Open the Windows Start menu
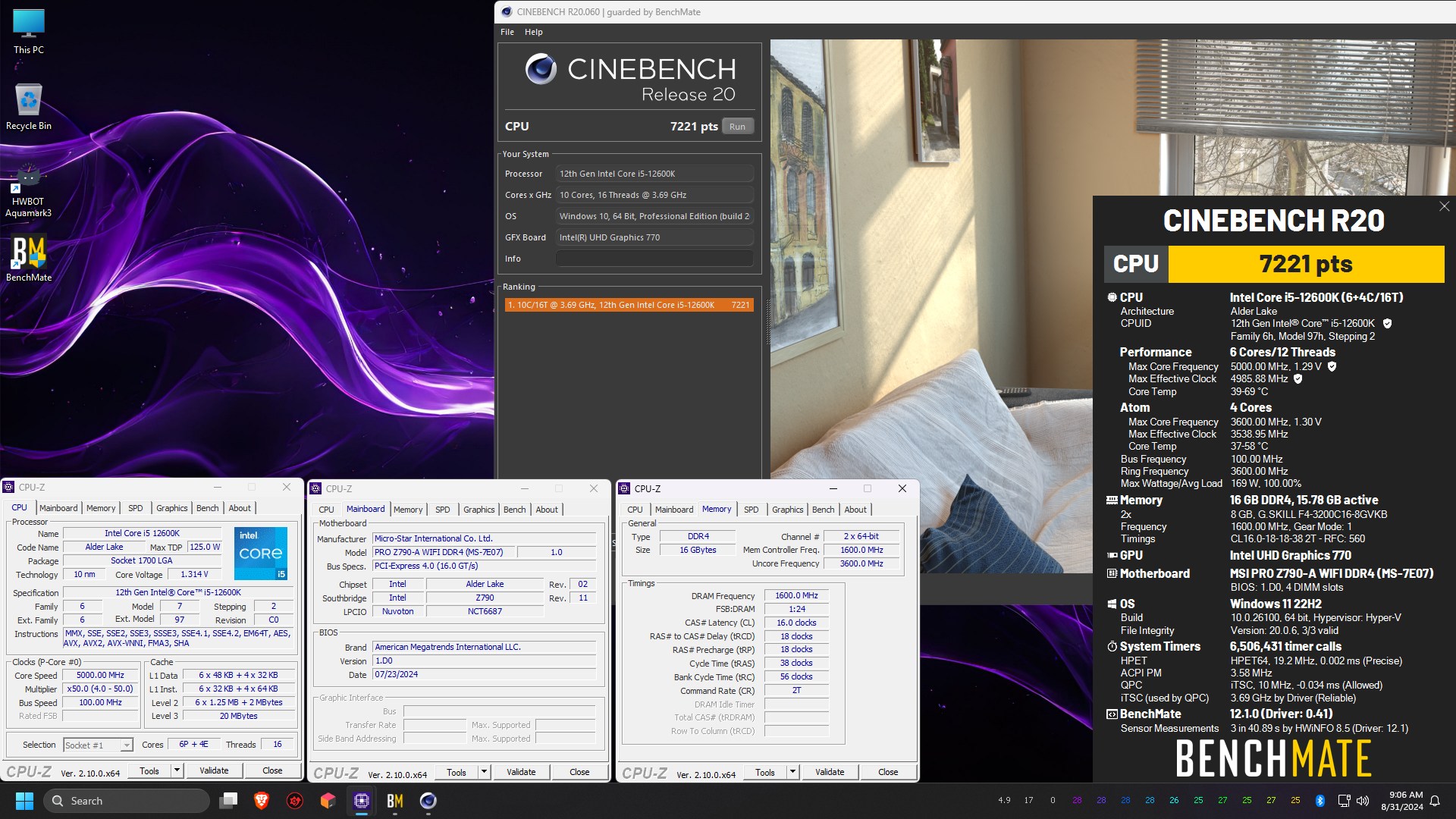The height and width of the screenshot is (819, 1456). click(x=24, y=801)
